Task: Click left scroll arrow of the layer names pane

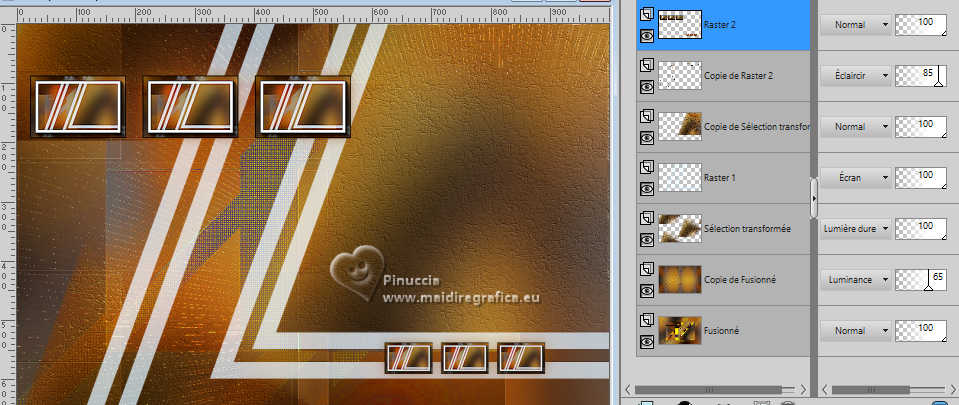Action: click(x=628, y=390)
